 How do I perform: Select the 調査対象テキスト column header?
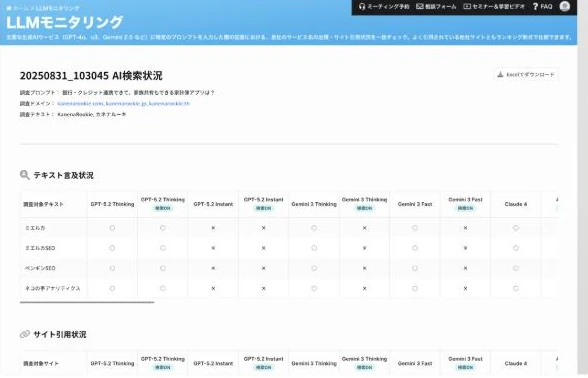point(44,204)
